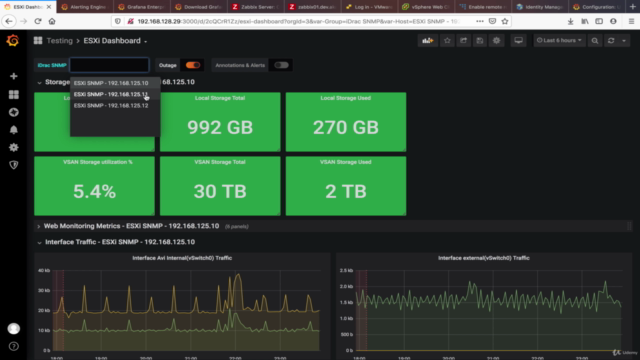The width and height of the screenshot is (640, 360).
Task: Click the browser back arrow
Action: pyautogui.click(x=9, y=21)
